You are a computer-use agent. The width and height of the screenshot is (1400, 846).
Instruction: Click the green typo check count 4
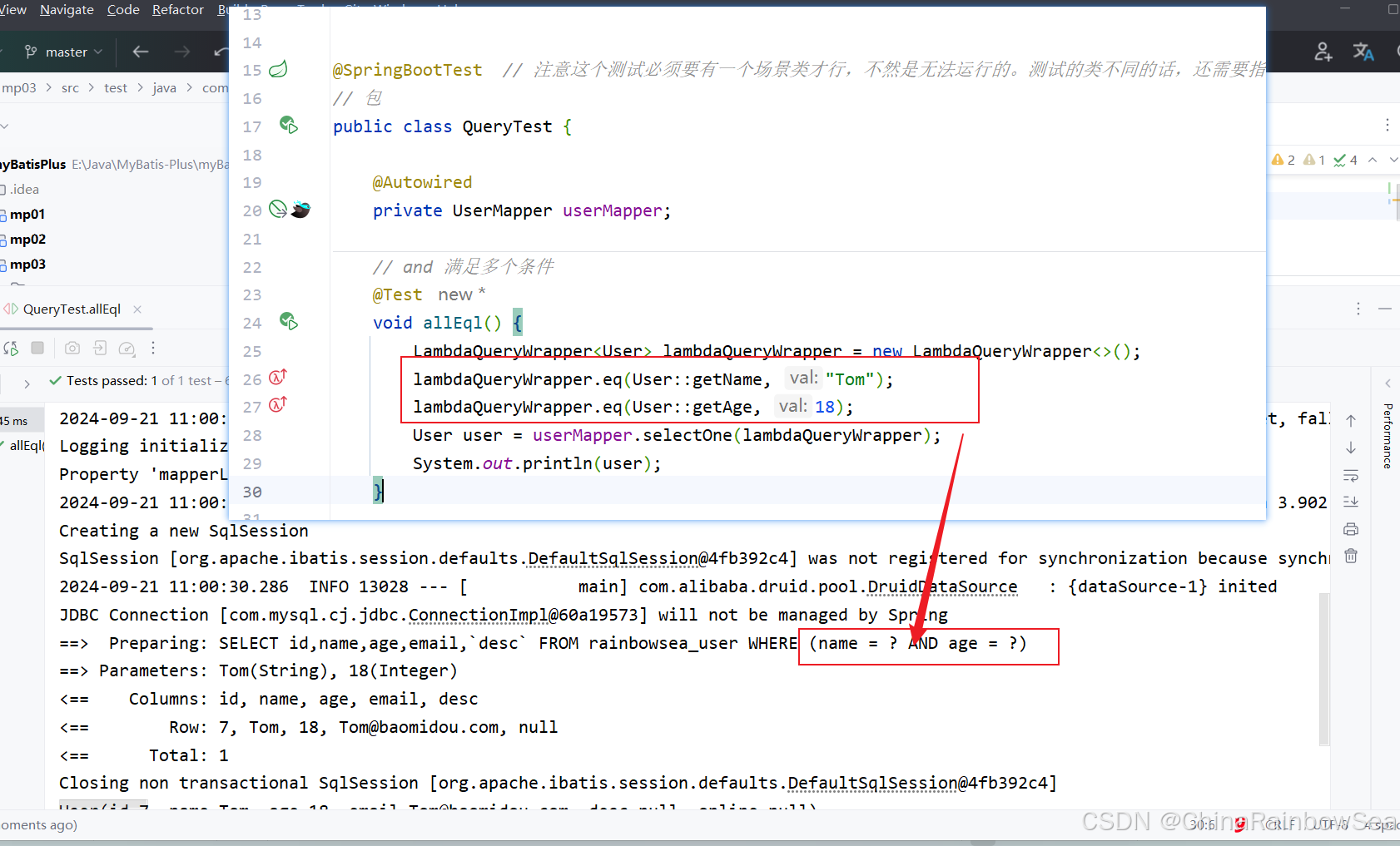click(1345, 160)
